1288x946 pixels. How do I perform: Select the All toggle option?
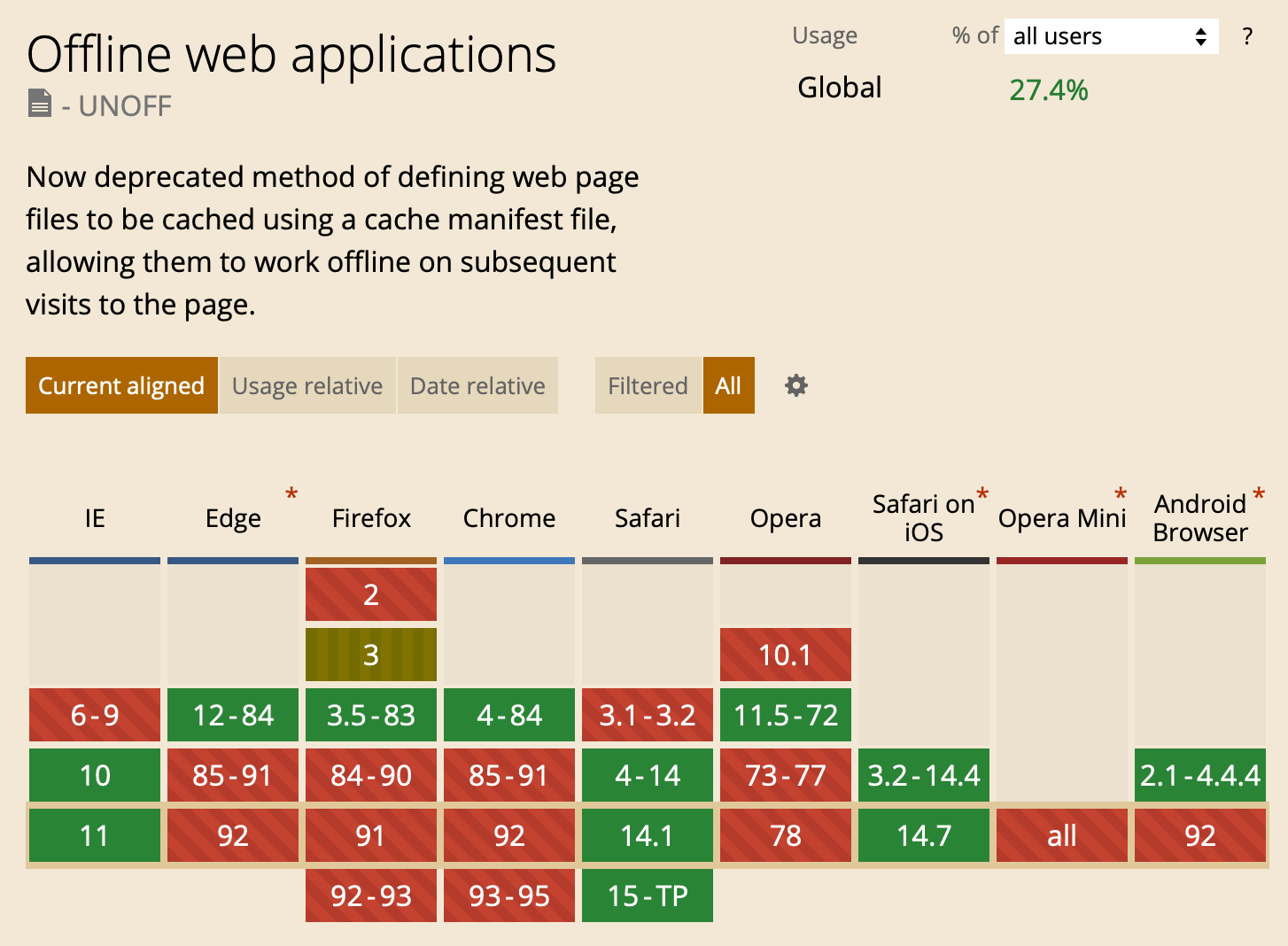pos(728,385)
